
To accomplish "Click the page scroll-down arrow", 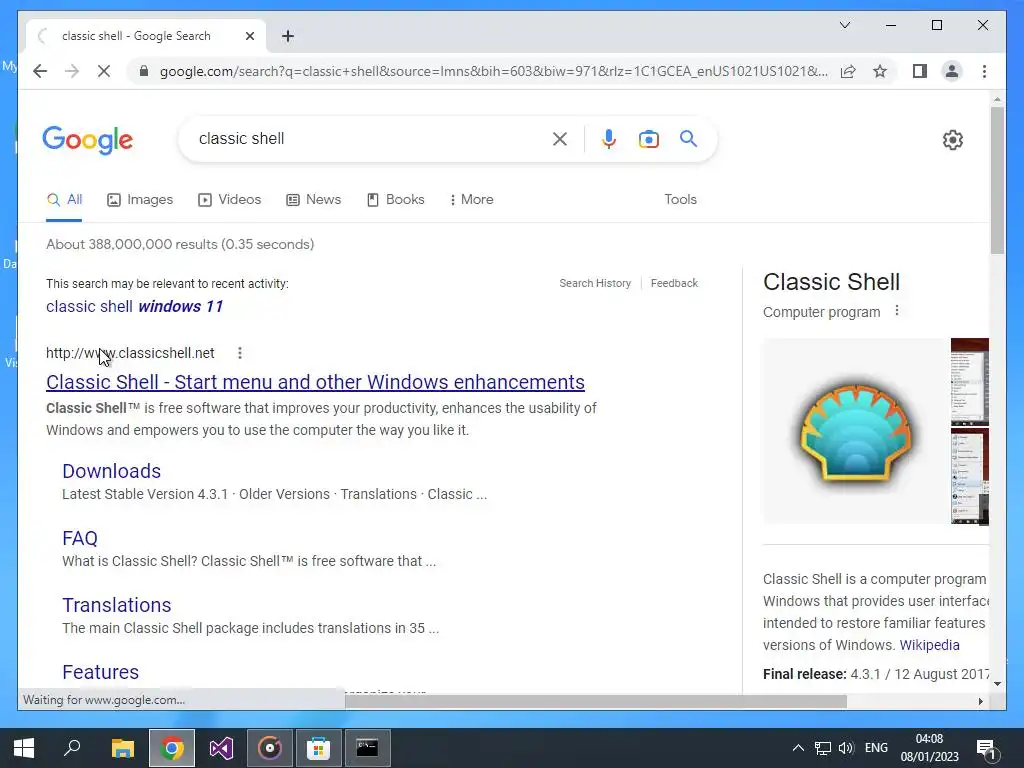I will click(x=997, y=683).
